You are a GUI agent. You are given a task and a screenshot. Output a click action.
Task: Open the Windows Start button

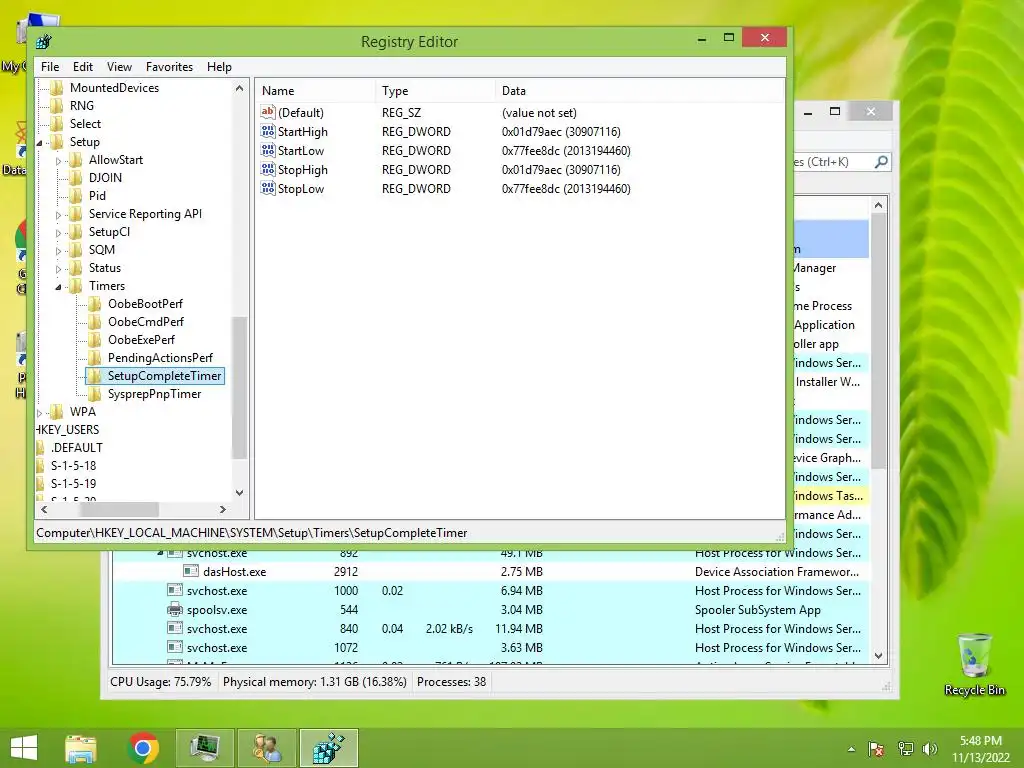[x=24, y=748]
